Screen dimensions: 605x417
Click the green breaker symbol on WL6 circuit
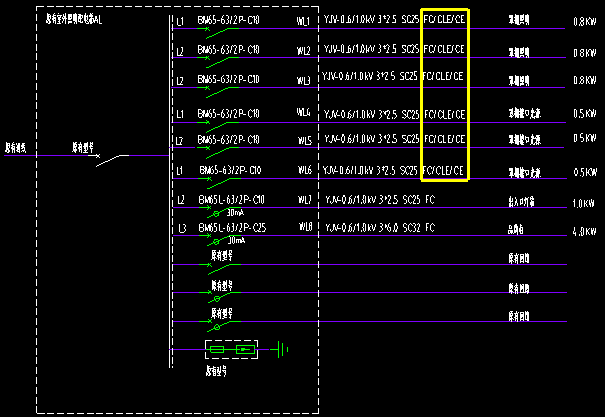(x=220, y=183)
